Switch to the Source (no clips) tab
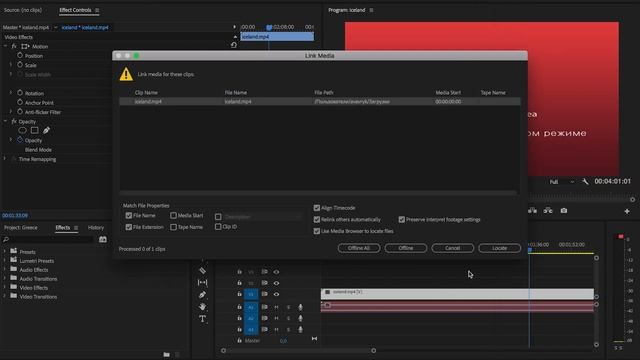The width and height of the screenshot is (640, 360). [x=23, y=10]
